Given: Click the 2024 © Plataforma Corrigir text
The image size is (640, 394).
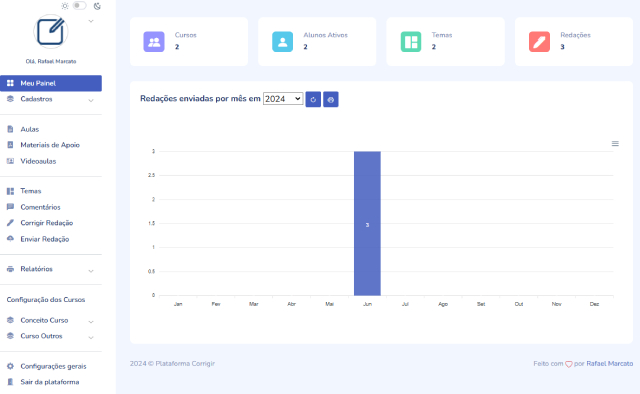Looking at the screenshot, I should (172, 363).
